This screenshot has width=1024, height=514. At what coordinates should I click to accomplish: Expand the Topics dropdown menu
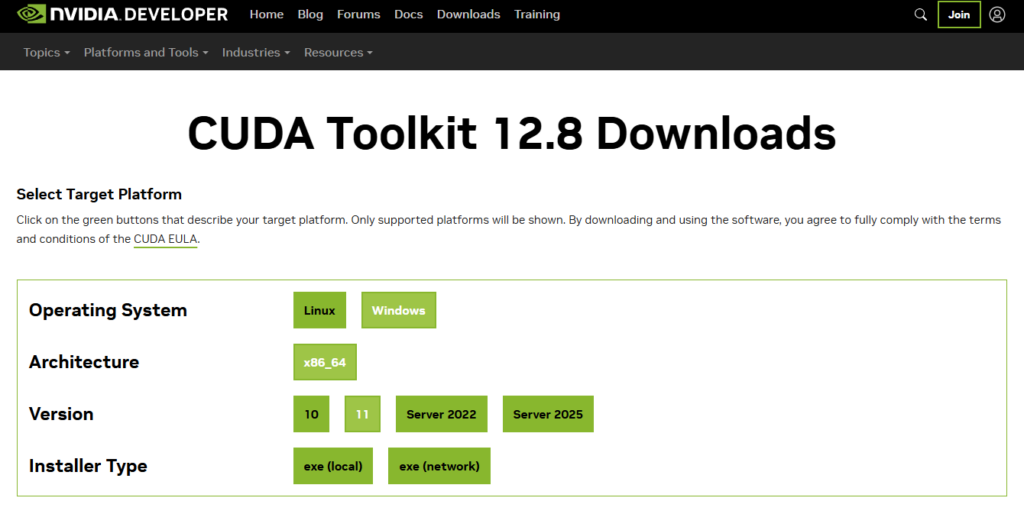pos(46,53)
